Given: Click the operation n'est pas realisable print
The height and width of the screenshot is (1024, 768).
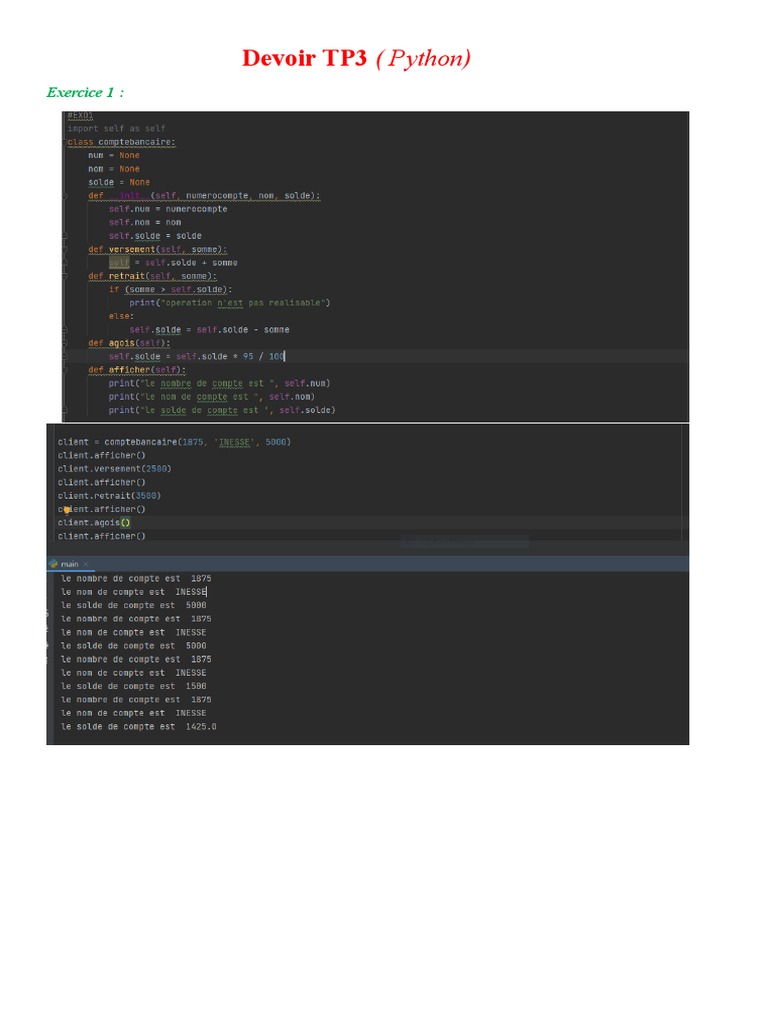Looking at the screenshot, I should [x=229, y=303].
